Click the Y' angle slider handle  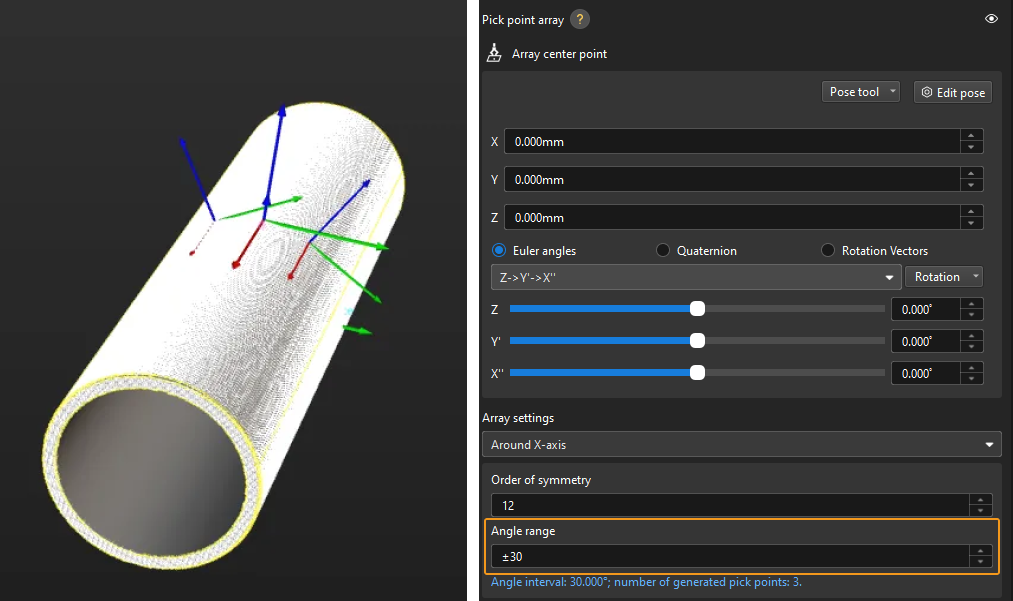tap(697, 341)
